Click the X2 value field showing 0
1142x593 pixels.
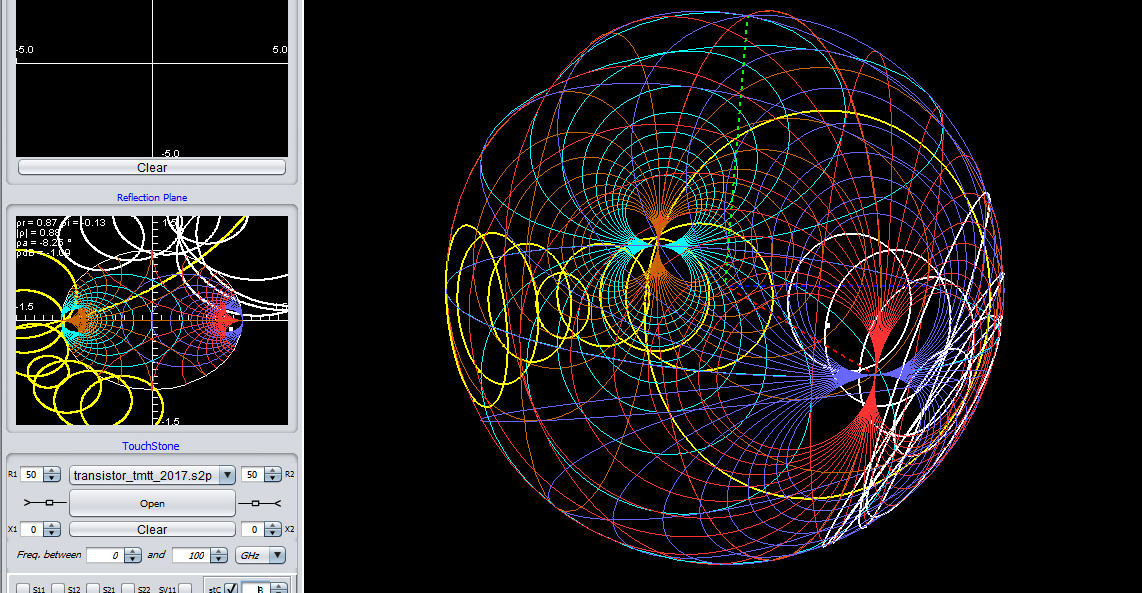click(253, 530)
